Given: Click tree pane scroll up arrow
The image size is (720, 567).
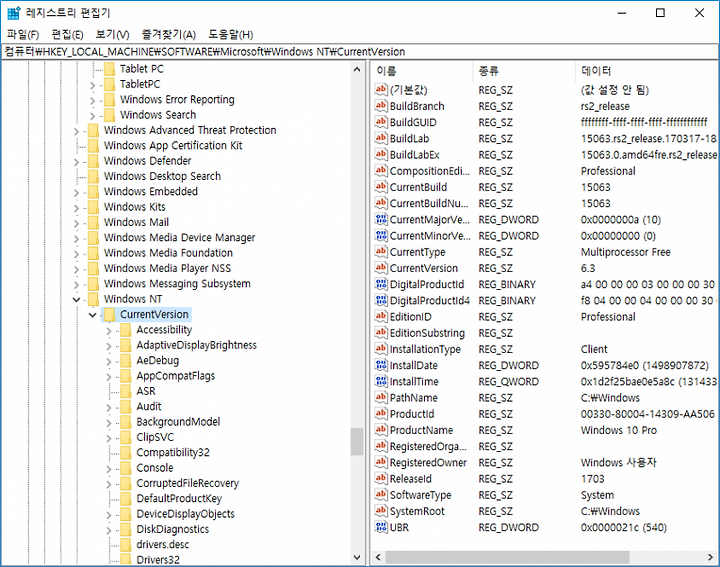Looking at the screenshot, I should coord(357,69).
